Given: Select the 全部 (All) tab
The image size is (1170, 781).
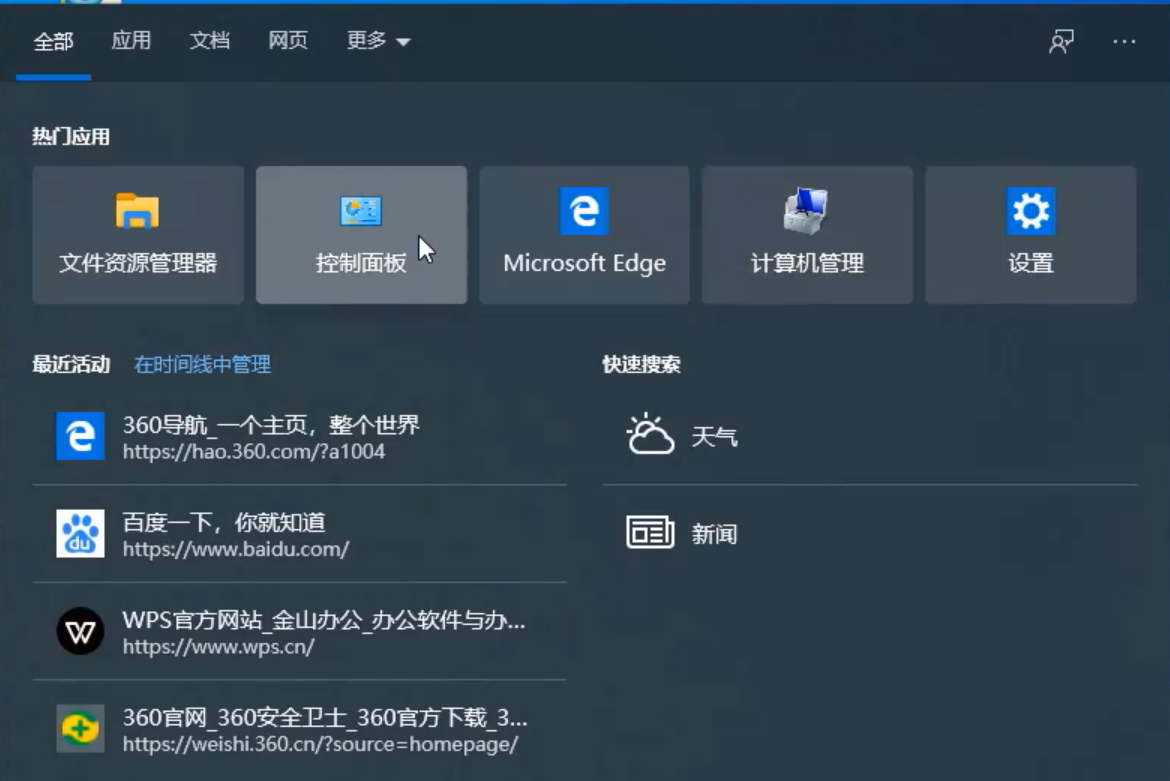Looking at the screenshot, I should coord(53,41).
